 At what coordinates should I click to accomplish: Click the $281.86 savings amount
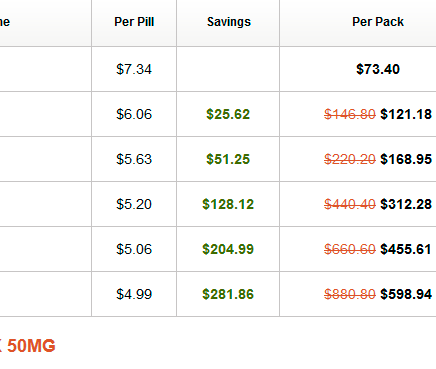tap(228, 294)
